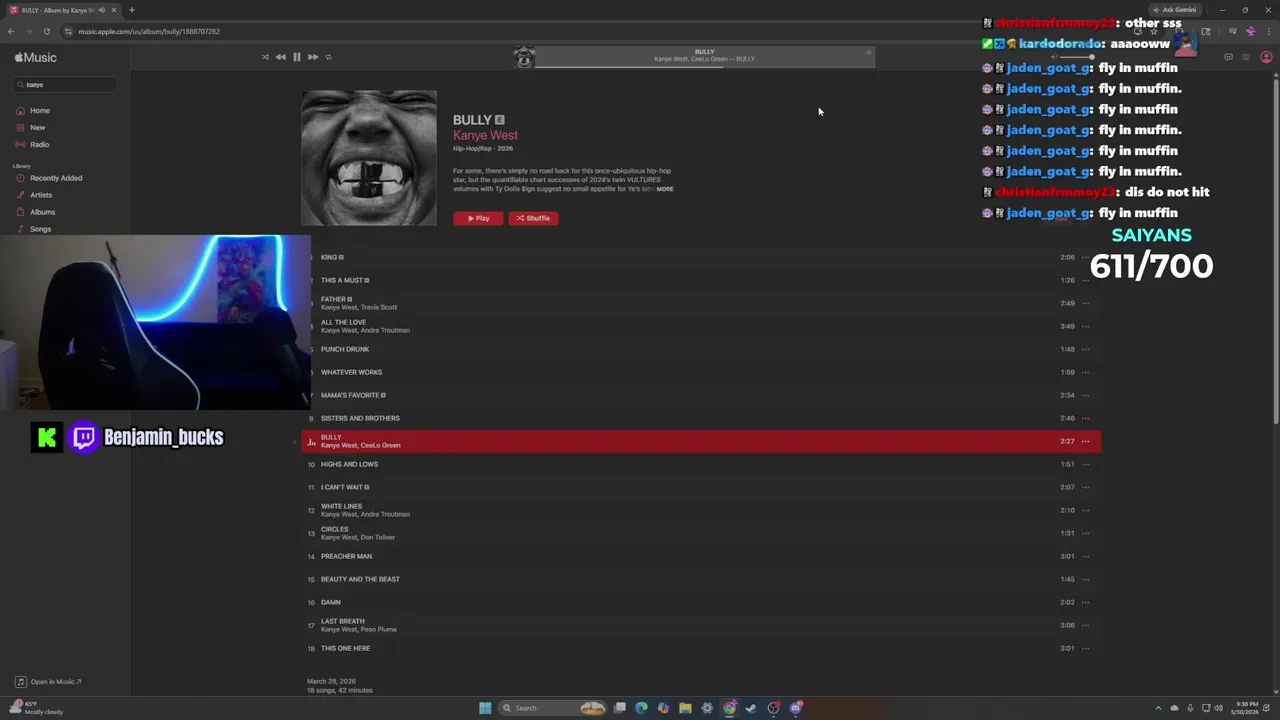Select the track HIGHS AND LOWS
Image resolution: width=1280 pixels, height=720 pixels.
point(701,464)
